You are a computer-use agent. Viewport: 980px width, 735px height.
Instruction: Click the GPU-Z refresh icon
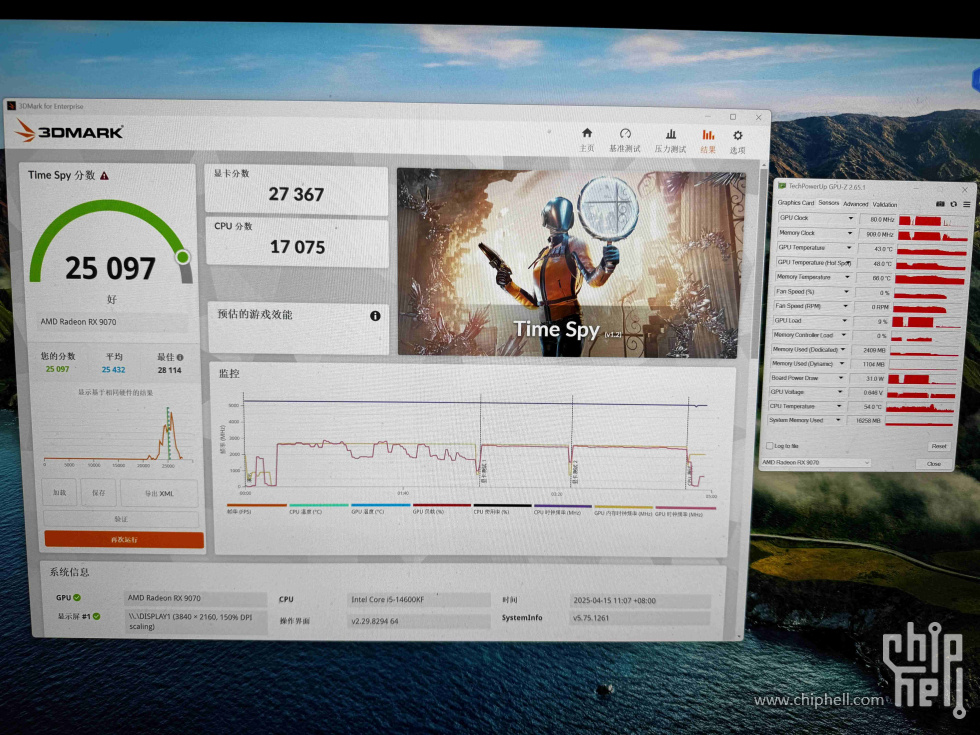point(954,204)
